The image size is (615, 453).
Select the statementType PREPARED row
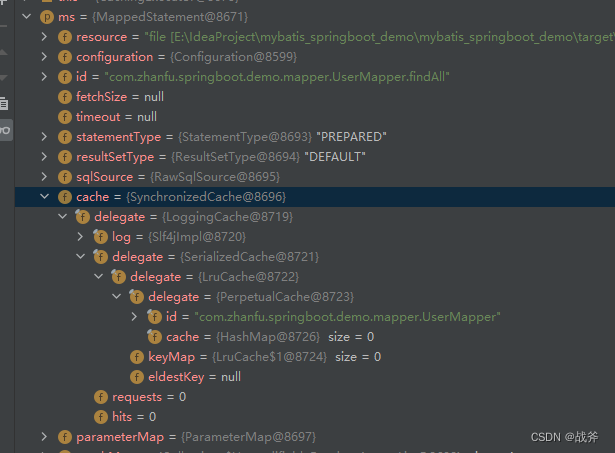(x=315, y=137)
